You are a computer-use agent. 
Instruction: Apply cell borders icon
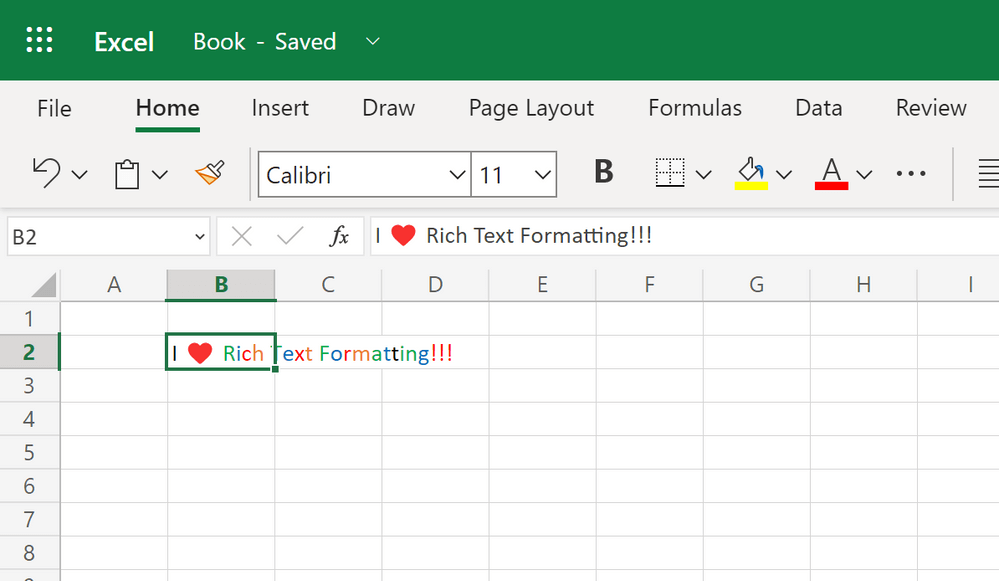tap(670, 173)
